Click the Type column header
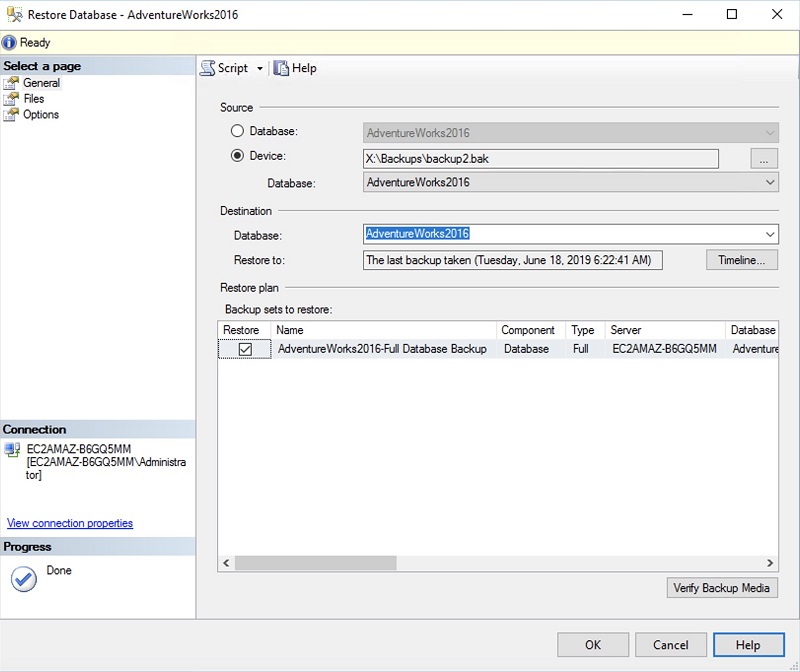The width and height of the screenshot is (800, 672). (585, 330)
